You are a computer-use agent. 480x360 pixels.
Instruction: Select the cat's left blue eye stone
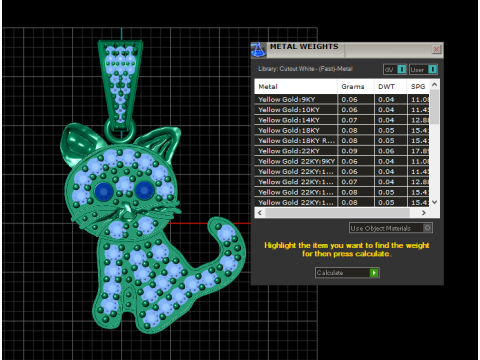tap(104, 192)
